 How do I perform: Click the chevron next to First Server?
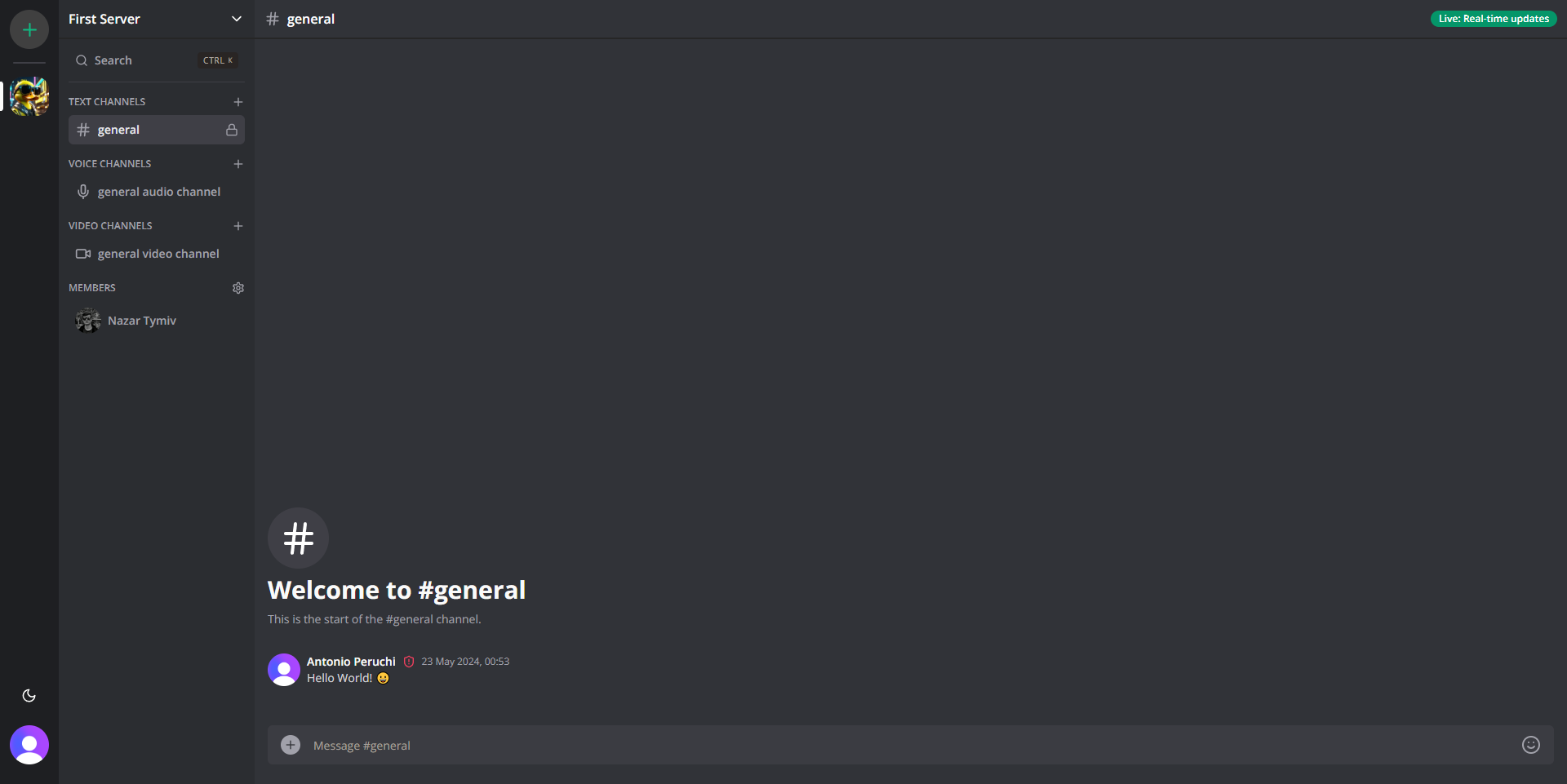click(237, 19)
